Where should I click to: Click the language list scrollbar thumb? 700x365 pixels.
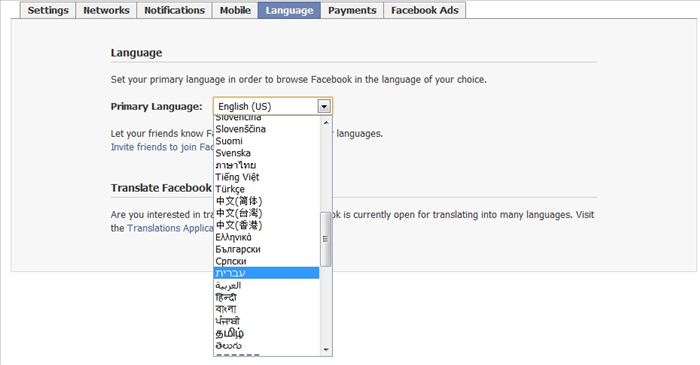[326, 239]
